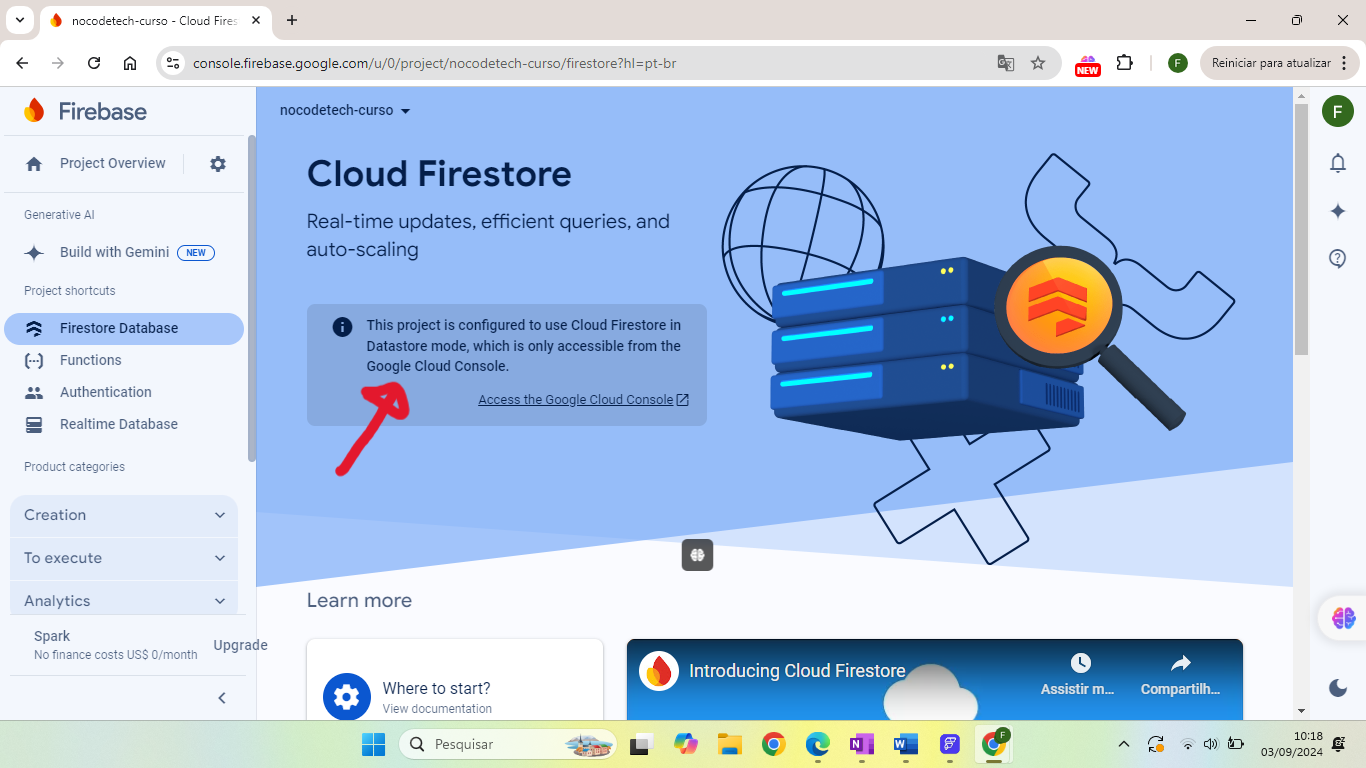Image resolution: width=1366 pixels, height=768 pixels.
Task: Click the Upgrade plan button
Action: (x=240, y=645)
